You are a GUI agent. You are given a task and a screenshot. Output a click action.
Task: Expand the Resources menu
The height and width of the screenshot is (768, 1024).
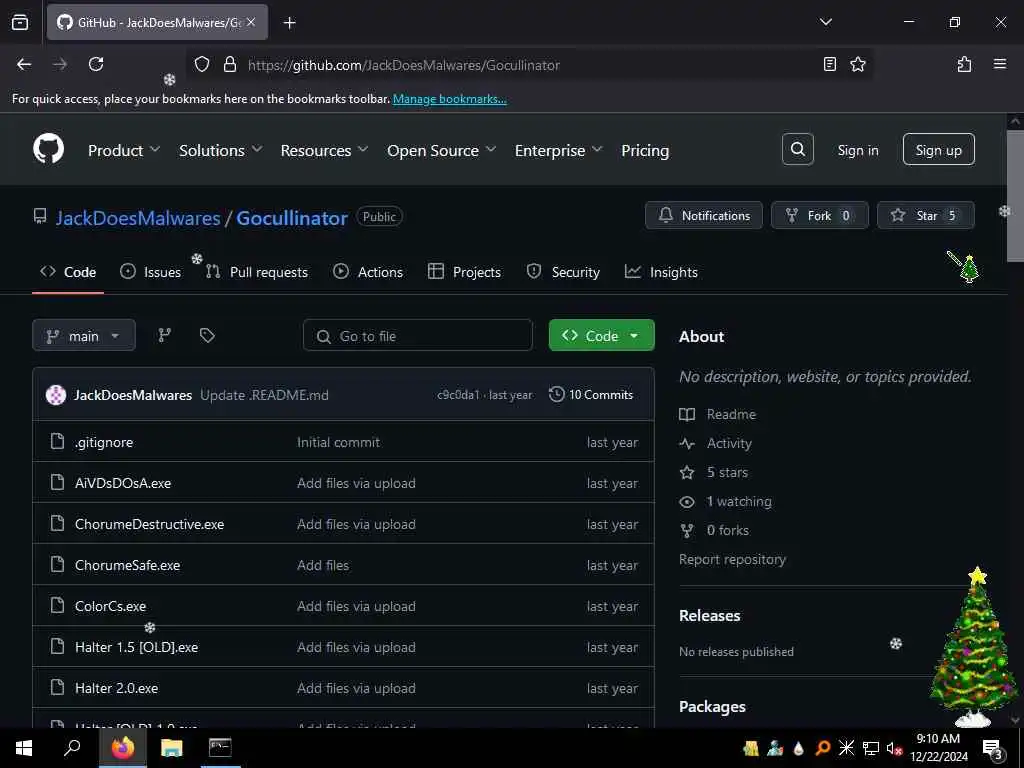pyautogui.click(x=325, y=150)
